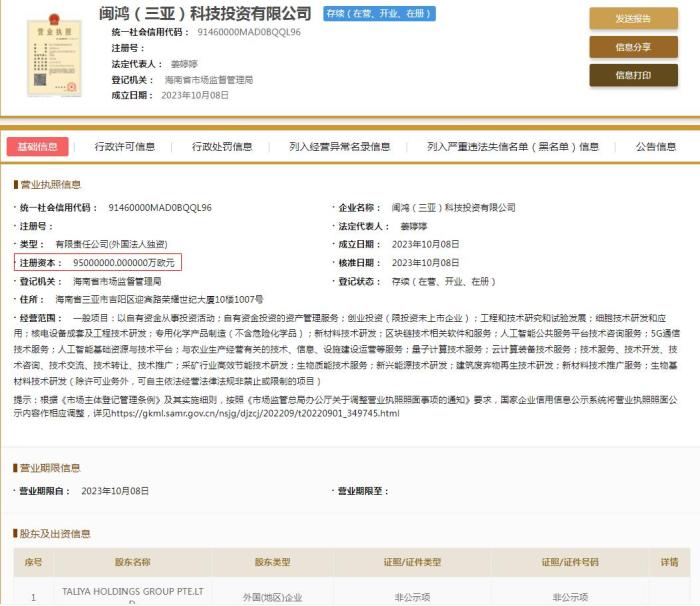Click the 股东及出资信息 section header

55,534
